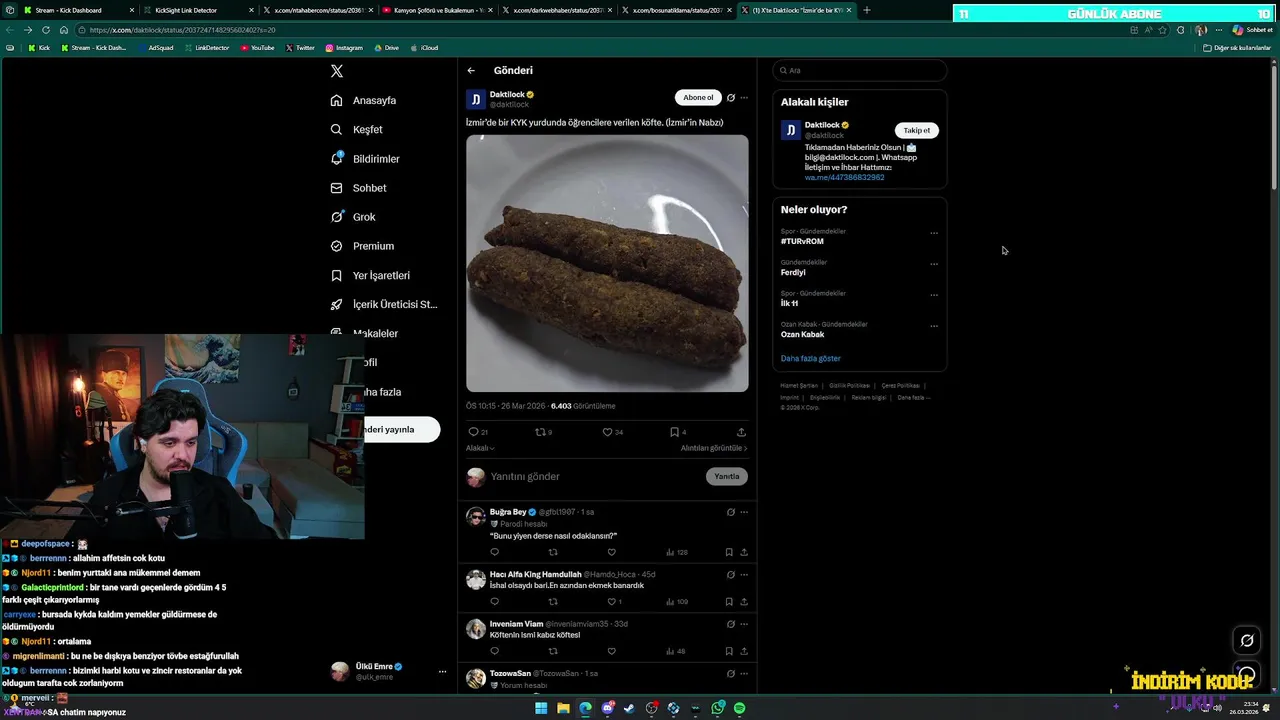Open Steam from the taskbar
This screenshot has width=1280, height=720.
[x=629, y=708]
